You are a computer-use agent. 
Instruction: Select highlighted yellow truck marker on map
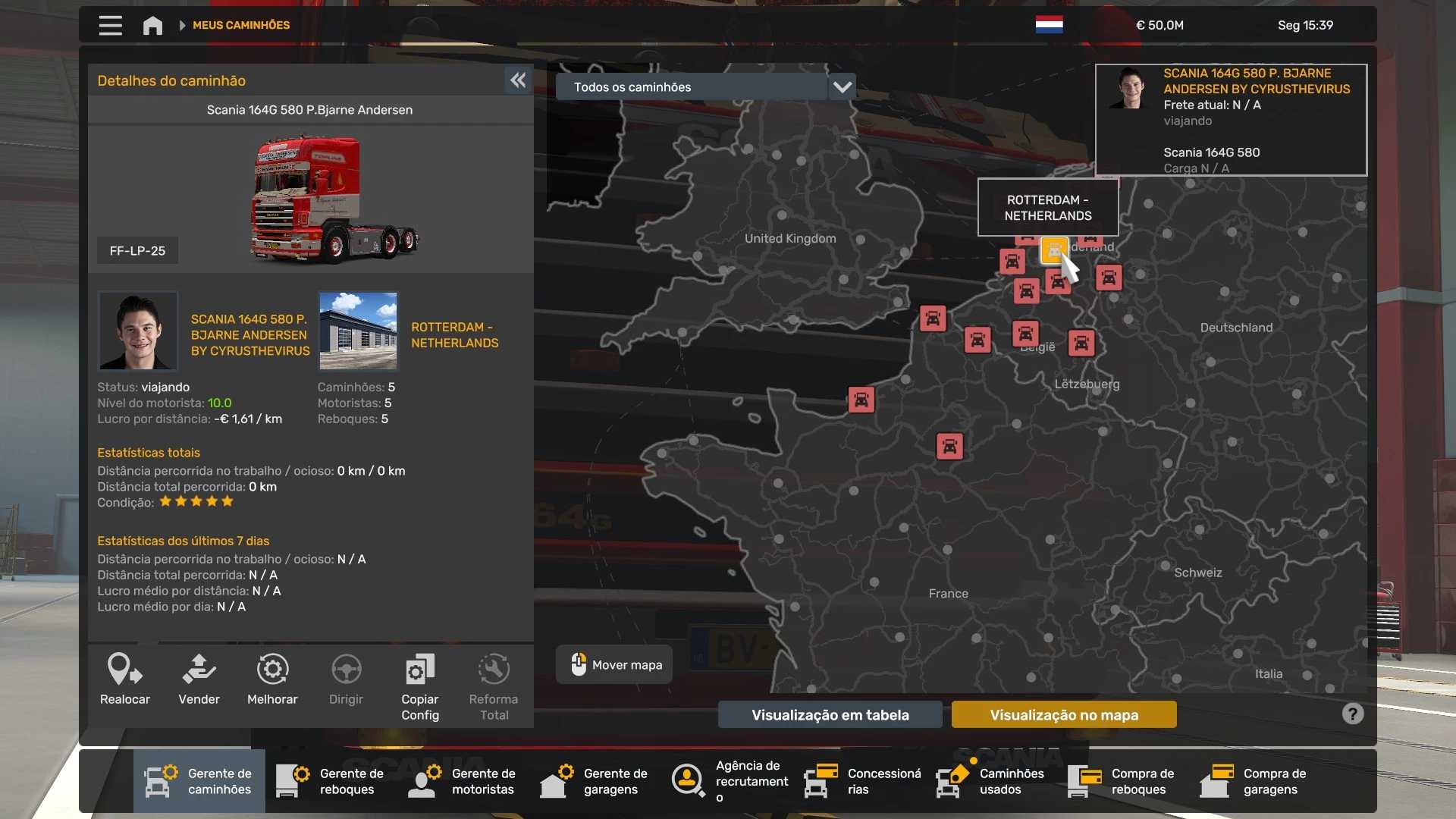[1053, 250]
